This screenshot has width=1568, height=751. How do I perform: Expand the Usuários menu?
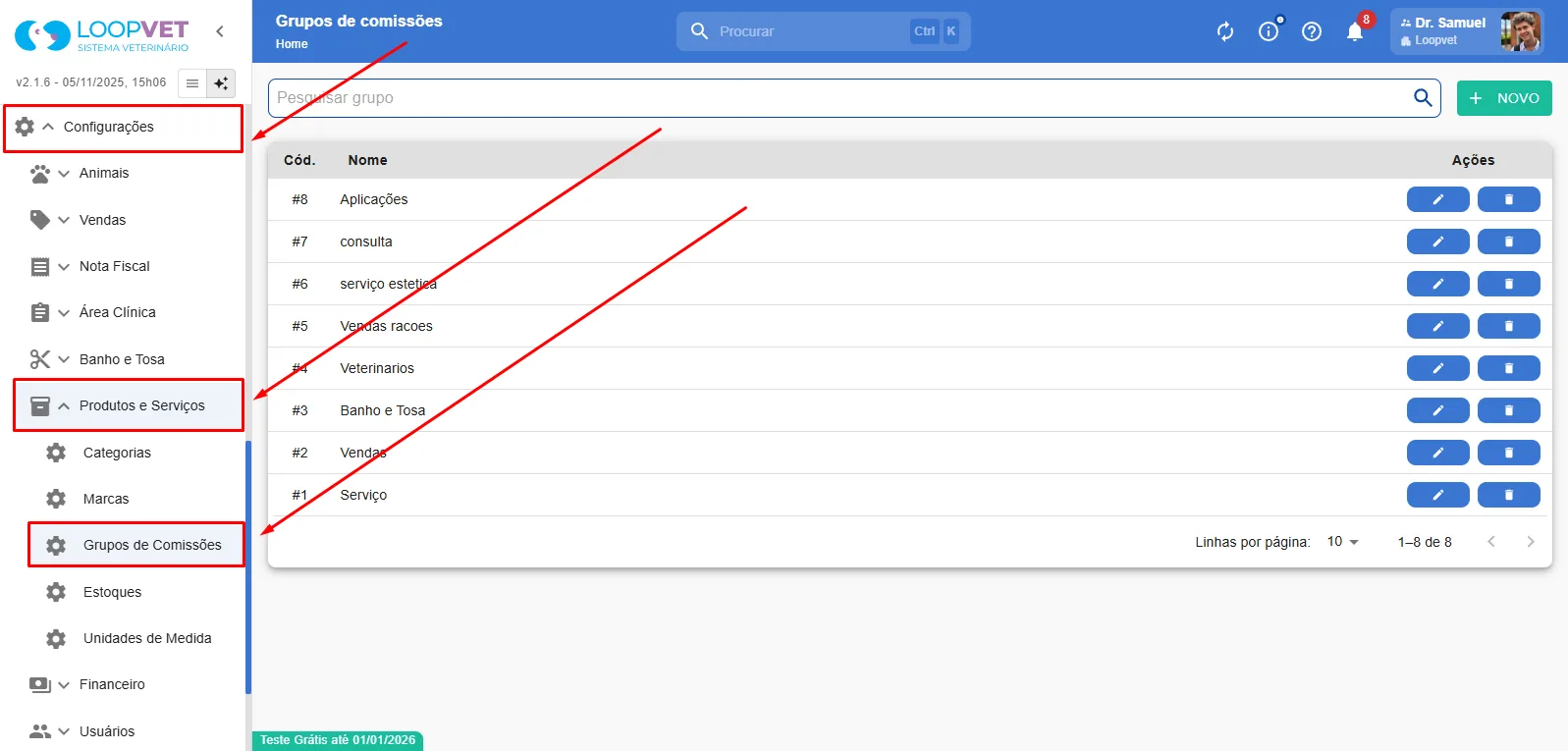coord(124,731)
